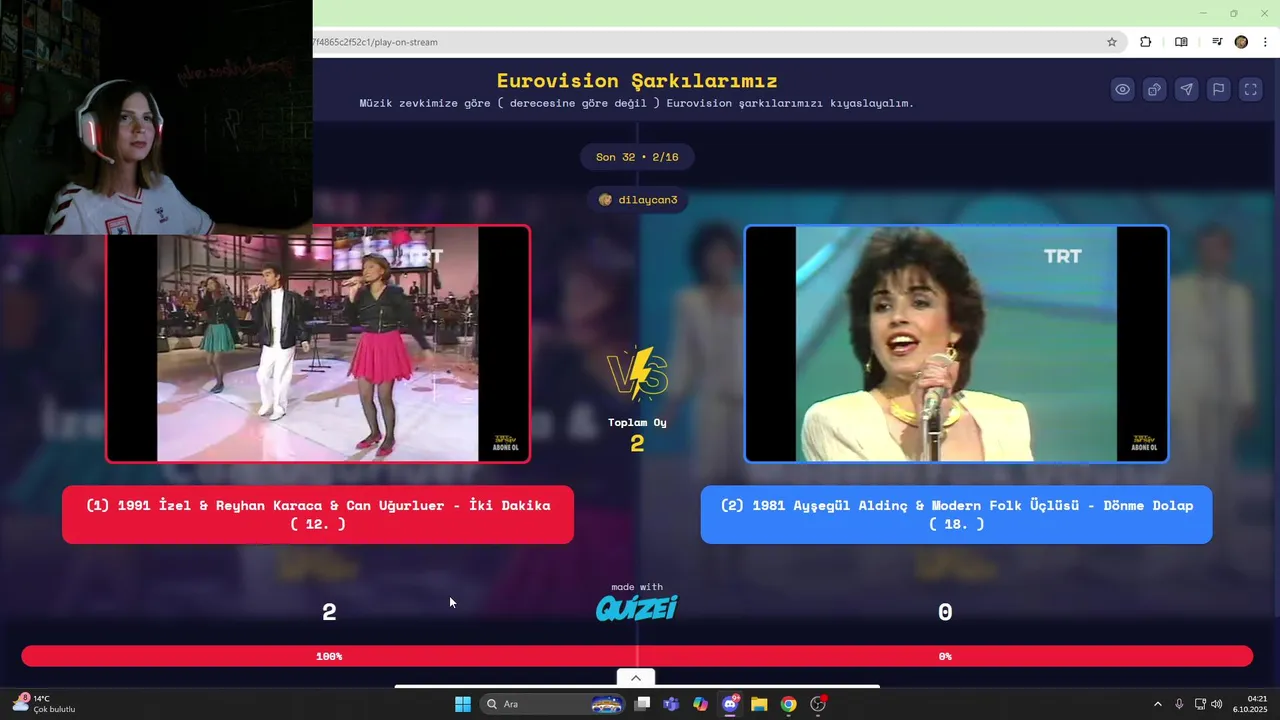Open weather widget 14°C Çok bulutlu
Image resolution: width=1280 pixels, height=720 pixels.
pos(45,704)
